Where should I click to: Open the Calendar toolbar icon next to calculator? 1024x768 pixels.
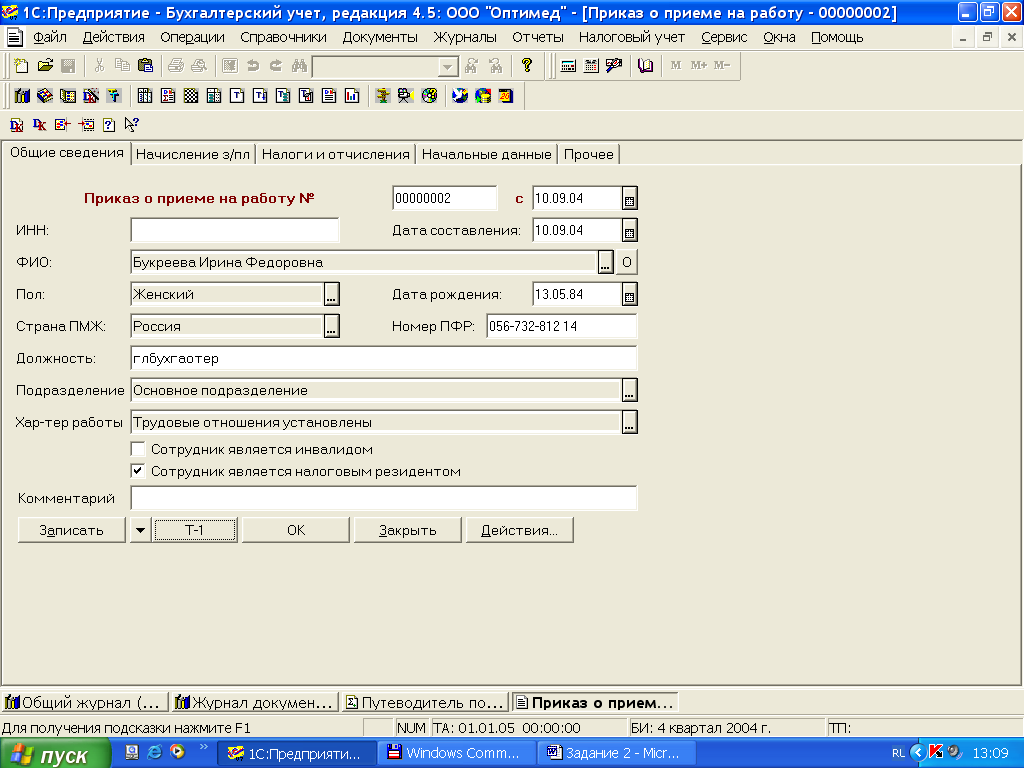pyautogui.click(x=591, y=65)
